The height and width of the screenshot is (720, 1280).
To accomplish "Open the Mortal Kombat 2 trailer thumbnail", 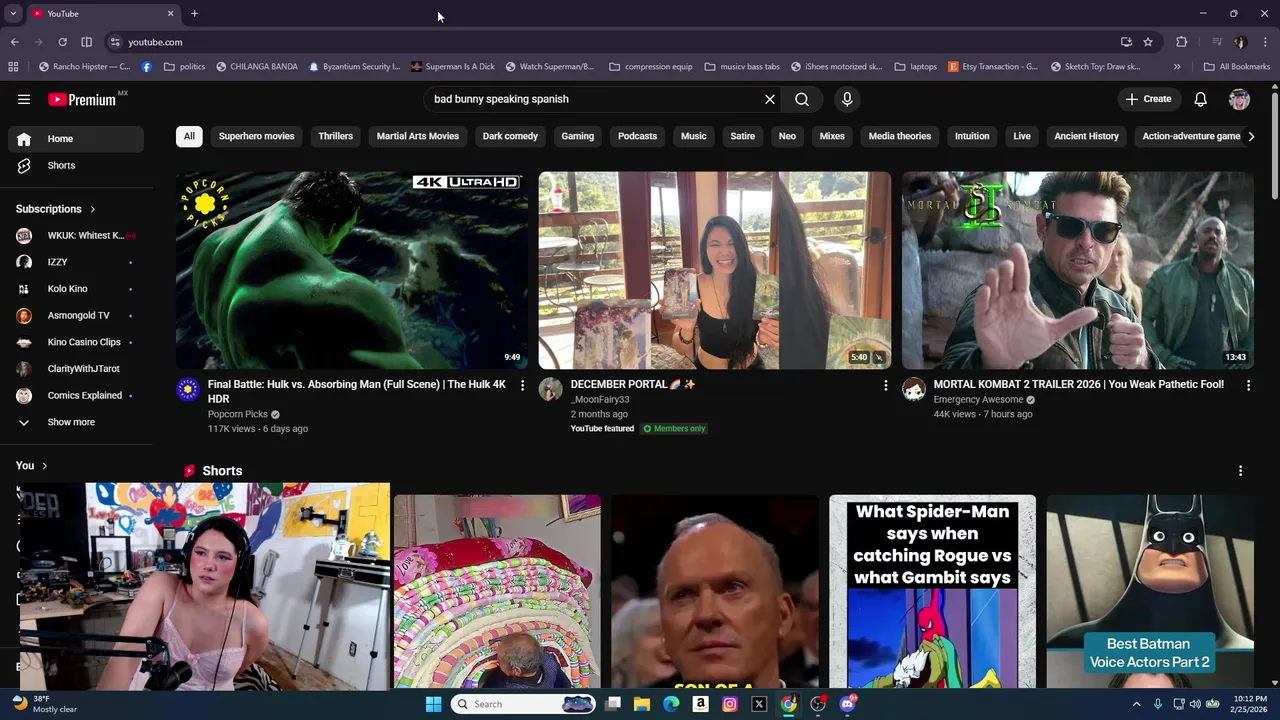I will pyautogui.click(x=1078, y=270).
